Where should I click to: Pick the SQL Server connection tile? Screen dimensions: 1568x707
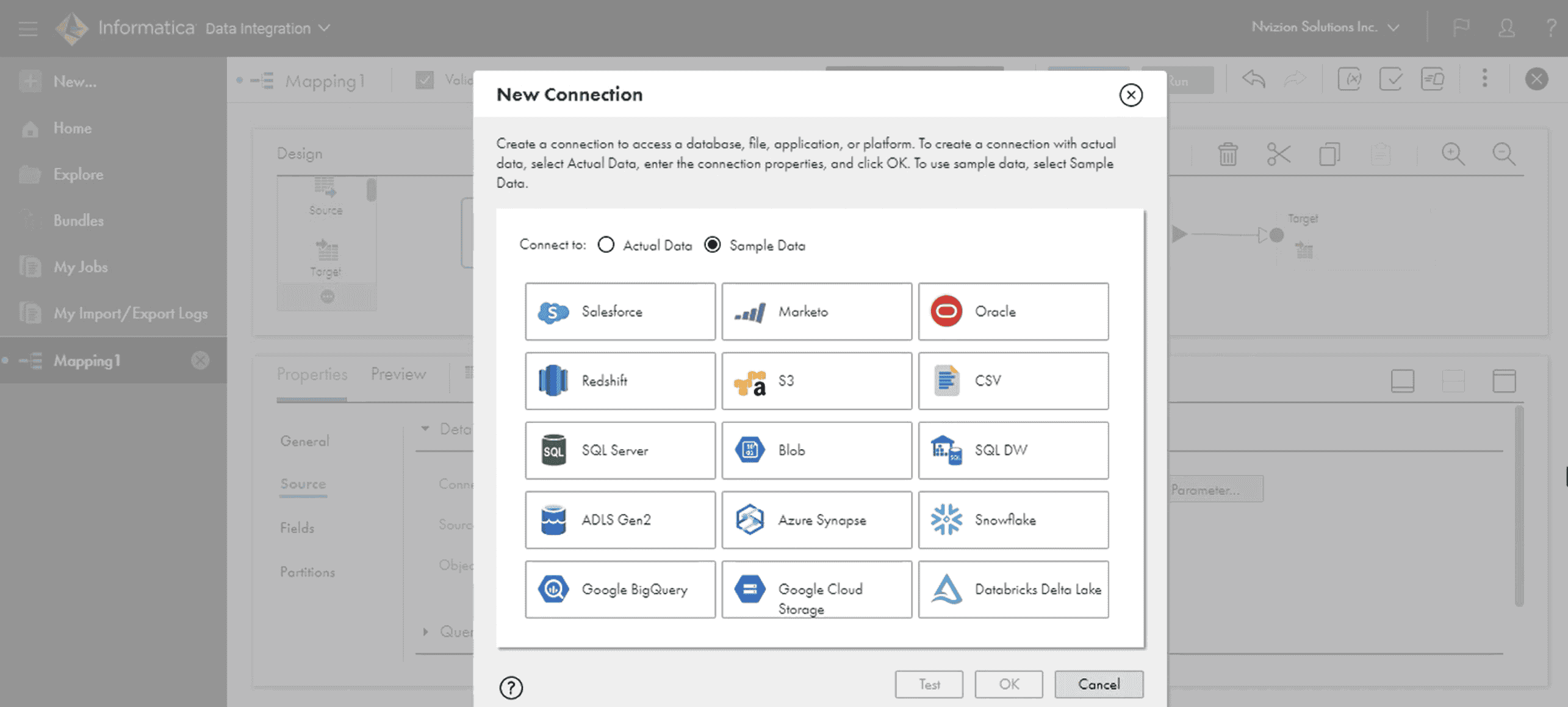[x=620, y=451]
